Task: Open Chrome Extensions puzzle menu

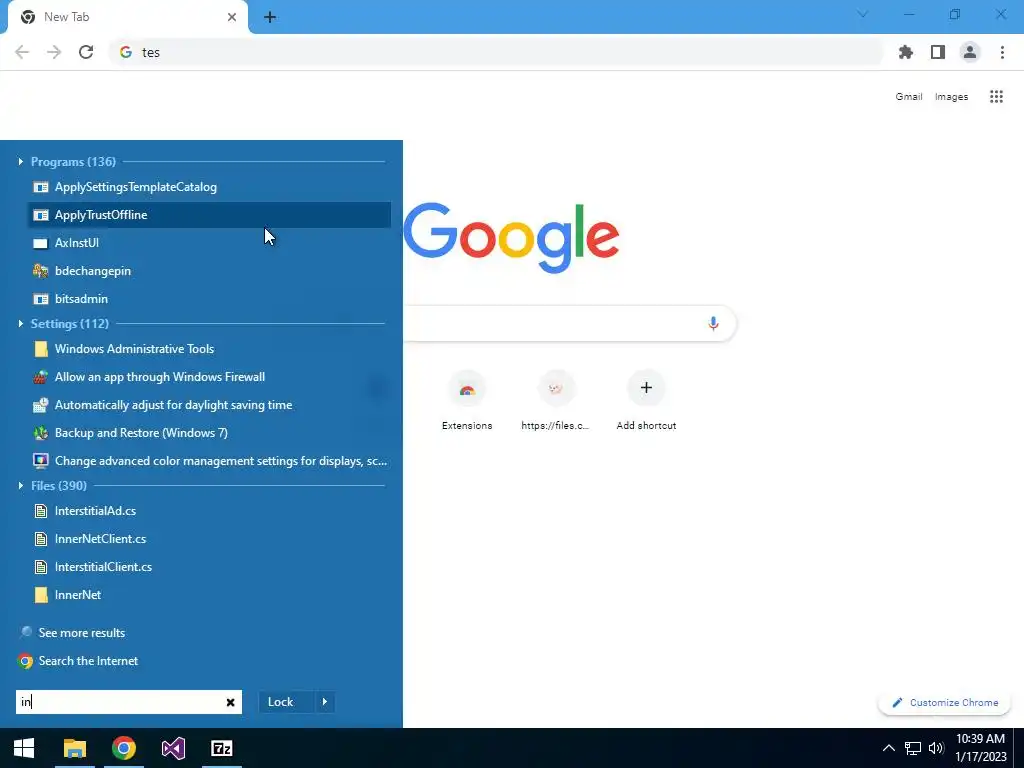Action: click(906, 52)
